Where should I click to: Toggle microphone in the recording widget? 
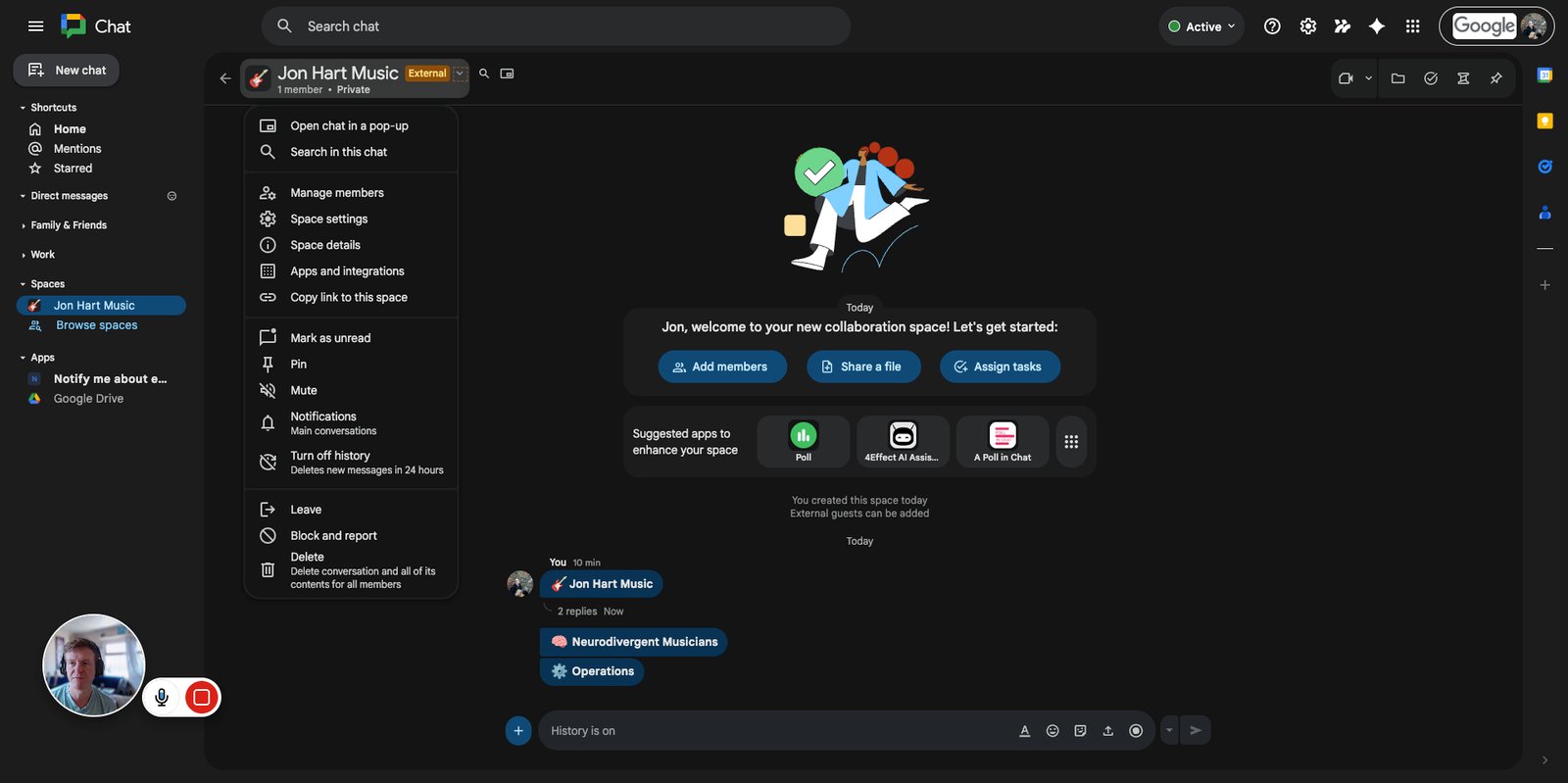(162, 697)
